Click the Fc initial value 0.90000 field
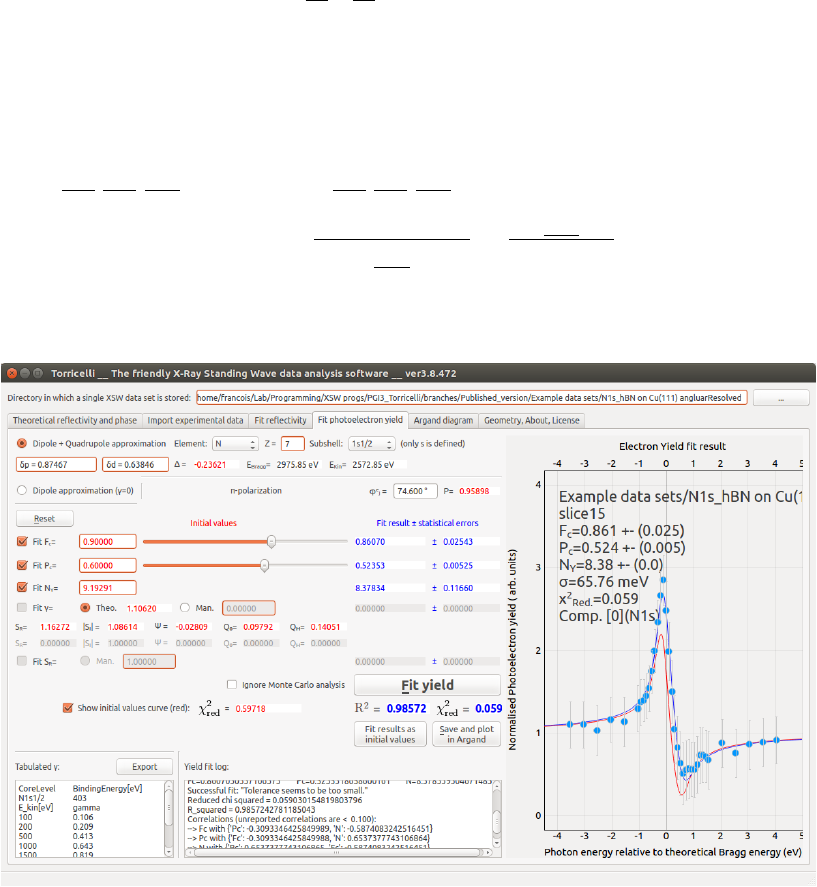Screen dimensions: 817x887 pyautogui.click(x=108, y=541)
